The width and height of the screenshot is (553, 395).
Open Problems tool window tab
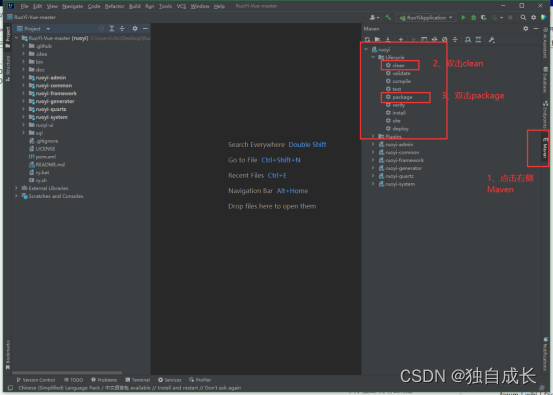104,380
